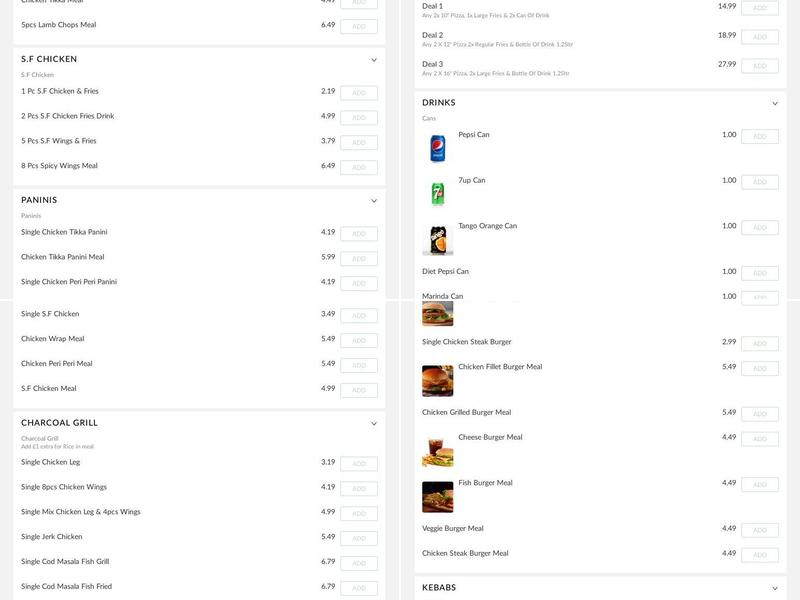The image size is (800, 600).
Task: Select the Chicken Wrap Meal item name
Action: click(x=53, y=339)
